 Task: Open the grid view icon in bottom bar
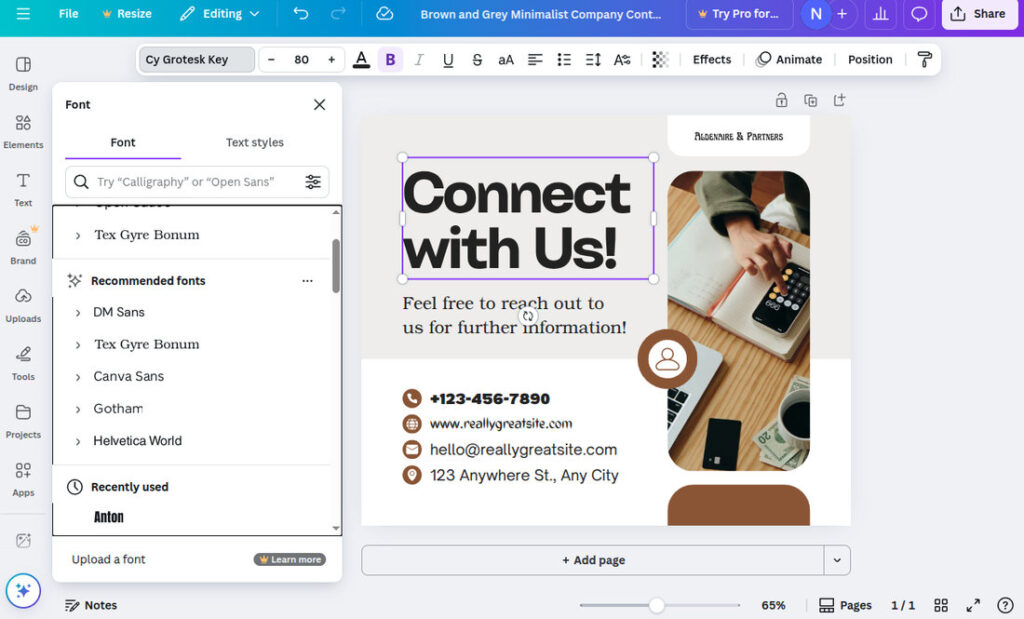(941, 605)
